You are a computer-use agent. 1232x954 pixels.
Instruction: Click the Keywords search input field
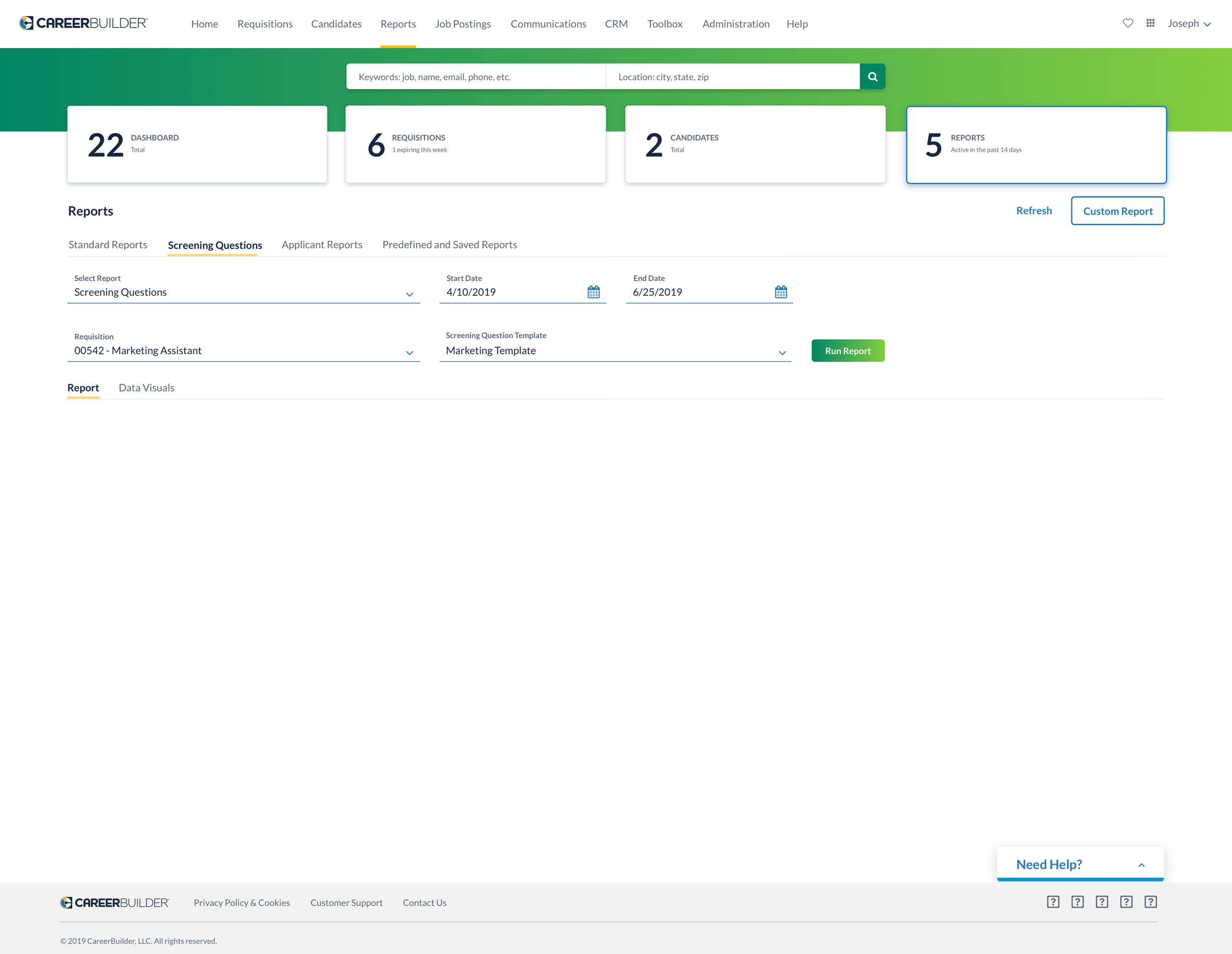[x=475, y=77]
